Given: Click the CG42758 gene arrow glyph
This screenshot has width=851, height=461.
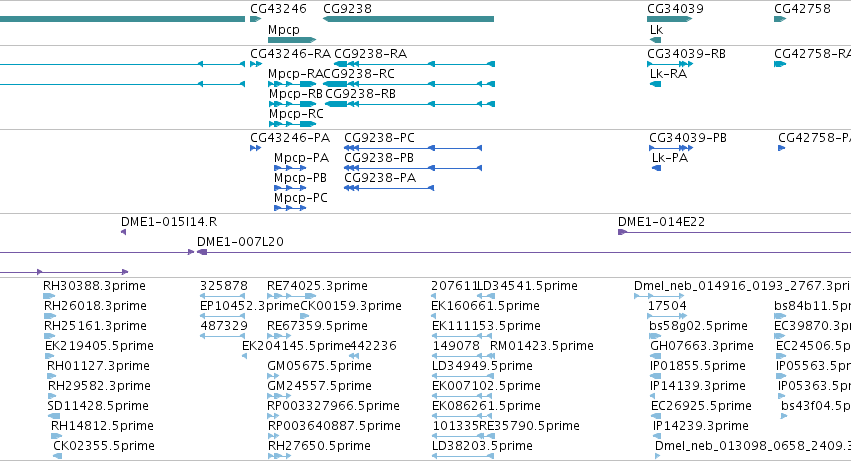Looking at the screenshot, I should pos(780,19).
